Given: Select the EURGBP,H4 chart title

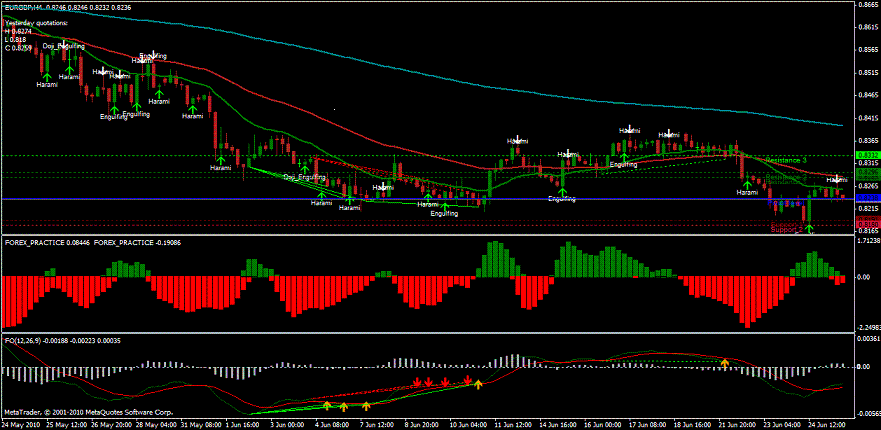Looking at the screenshot, I should click(x=29, y=7).
